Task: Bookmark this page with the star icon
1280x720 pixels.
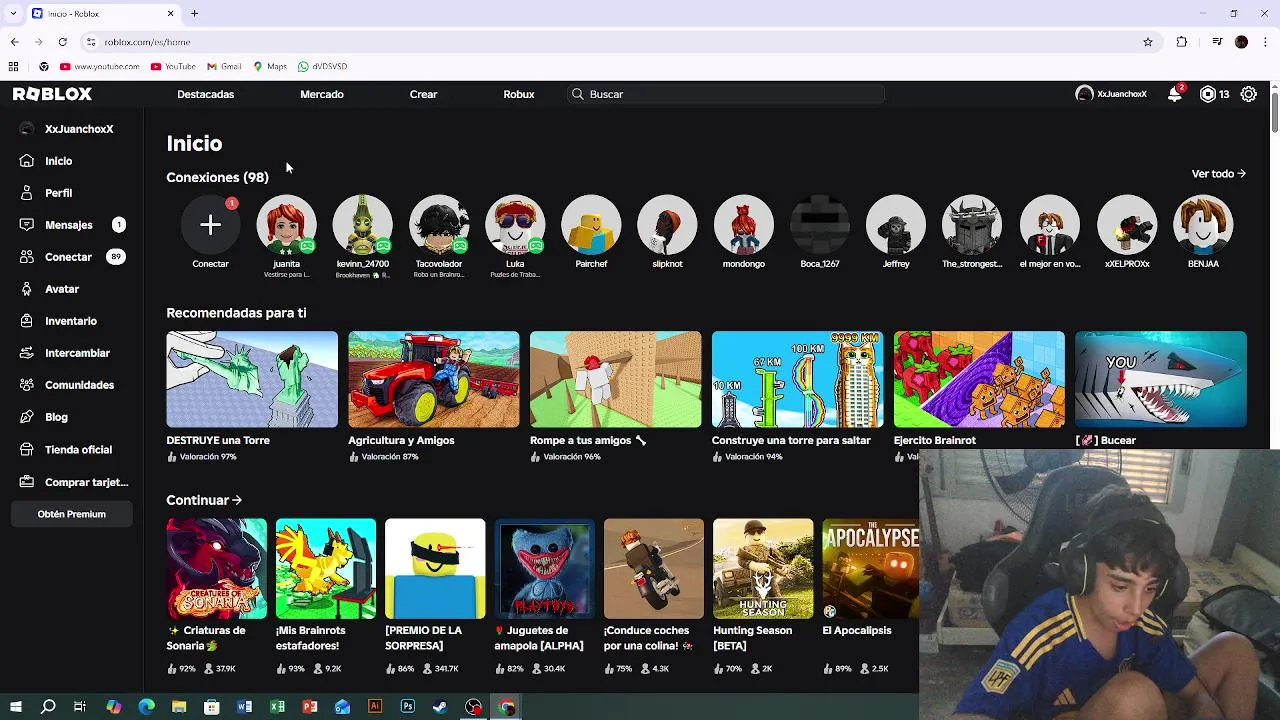Action: [1148, 42]
